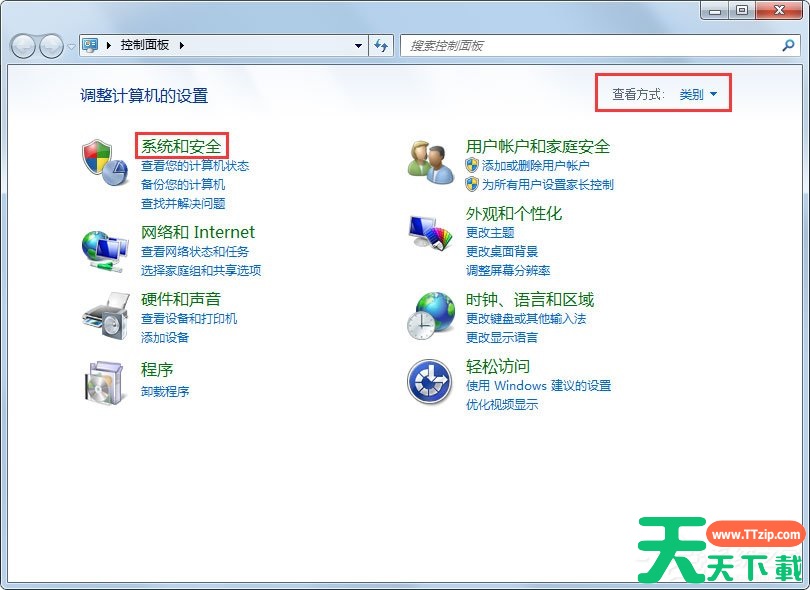Click the Clock and globe region icon
The width and height of the screenshot is (810, 590).
[431, 316]
